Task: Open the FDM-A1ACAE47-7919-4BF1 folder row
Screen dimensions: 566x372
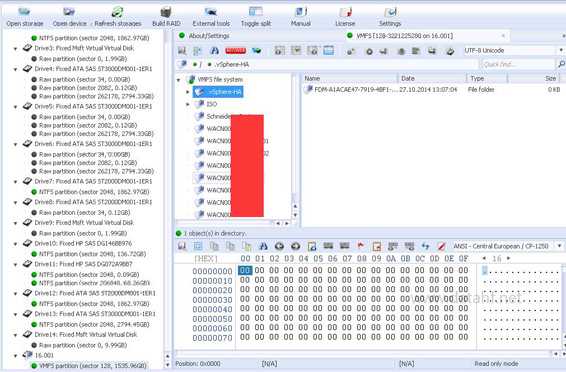Action: pyautogui.click(x=432, y=89)
